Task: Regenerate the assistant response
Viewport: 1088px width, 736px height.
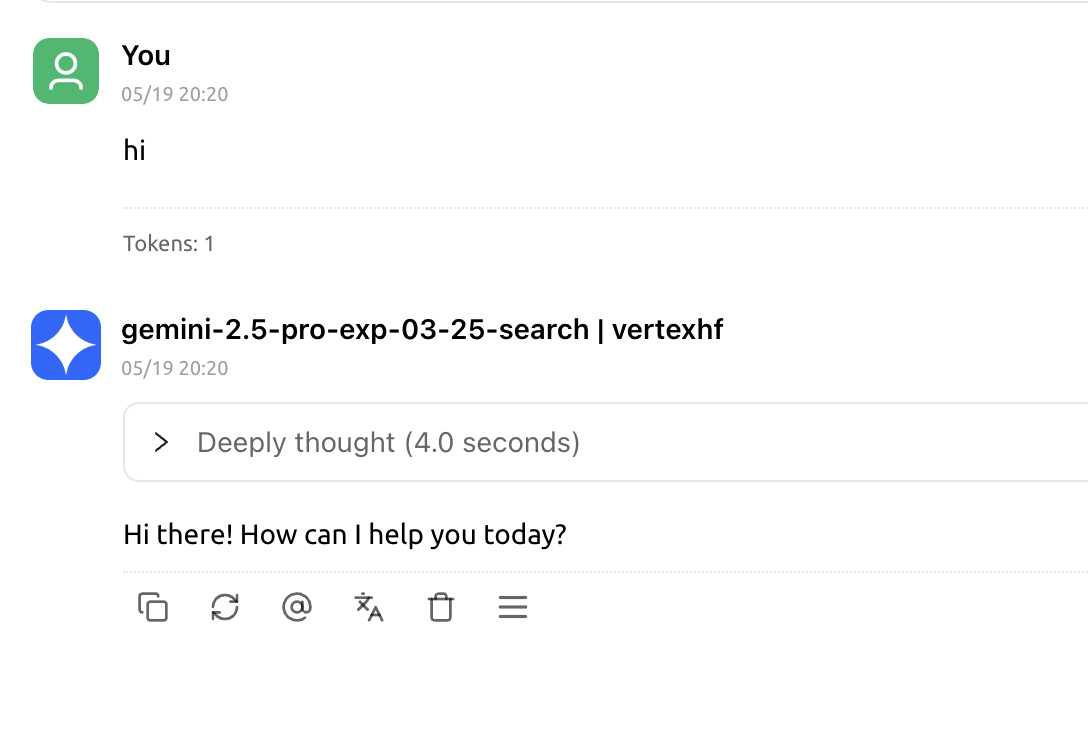Action: (x=225, y=607)
